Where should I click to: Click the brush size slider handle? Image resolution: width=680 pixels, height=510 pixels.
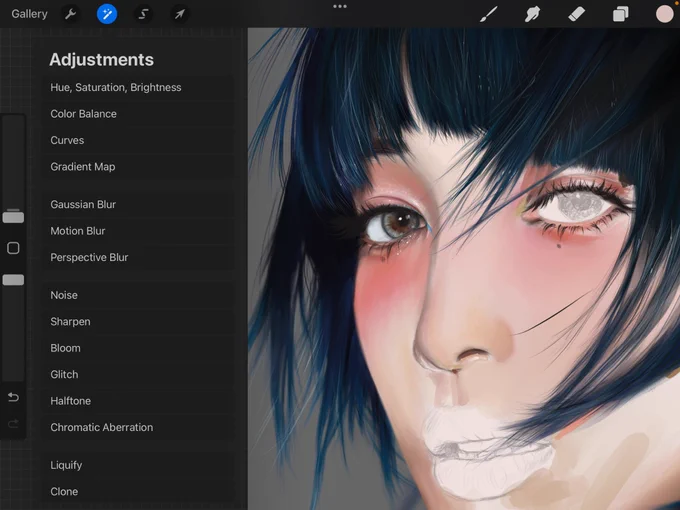(x=13, y=216)
